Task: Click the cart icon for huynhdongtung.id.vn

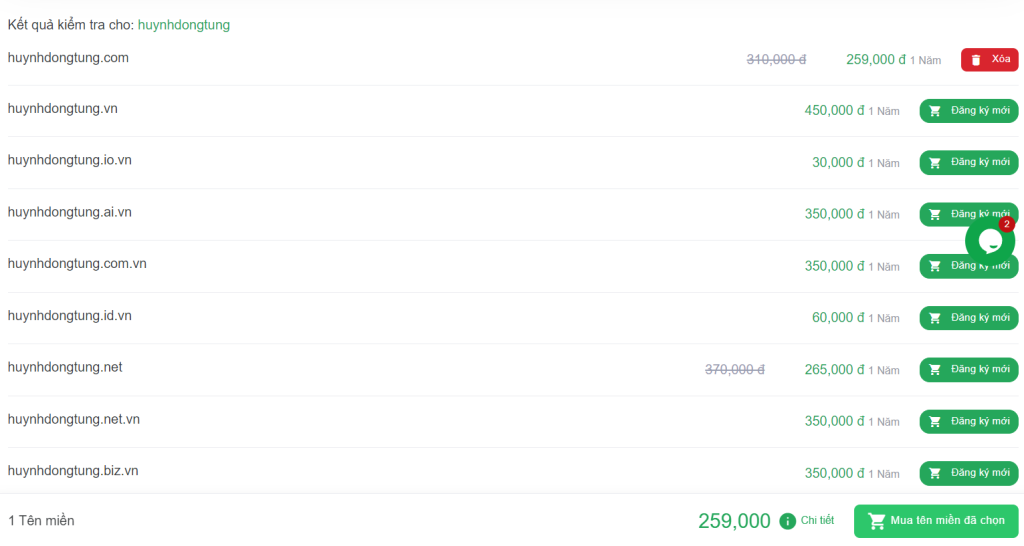Action: point(935,318)
